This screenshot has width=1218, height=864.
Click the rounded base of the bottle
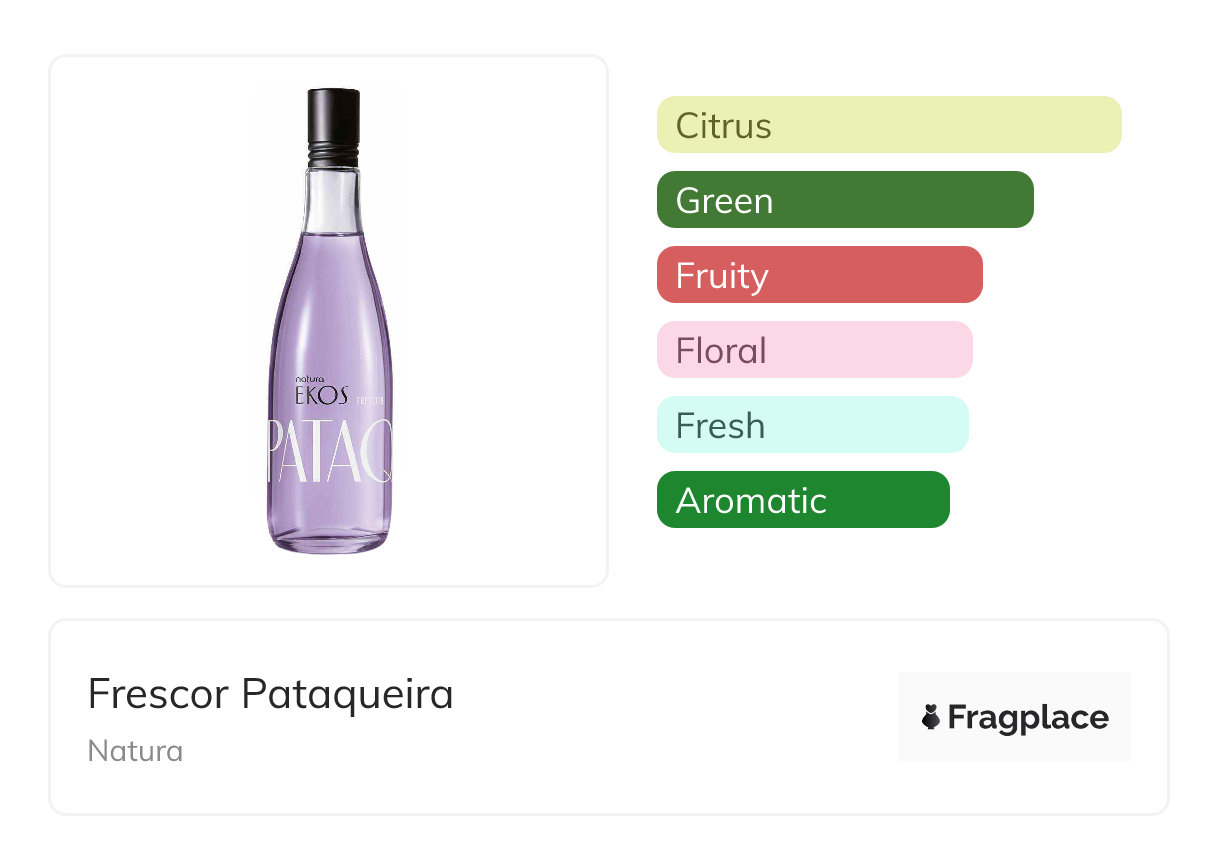328,538
